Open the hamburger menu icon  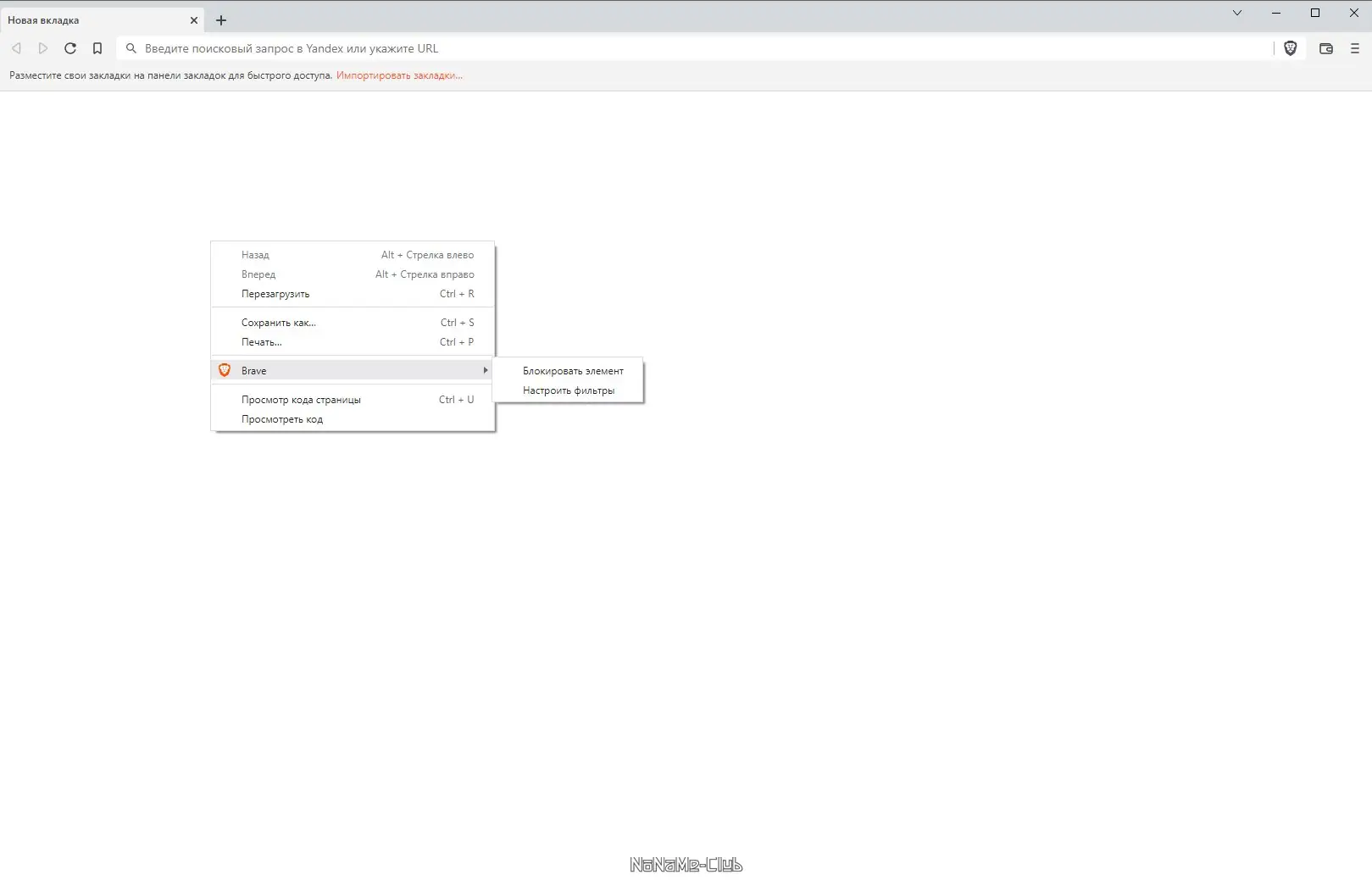(x=1353, y=48)
